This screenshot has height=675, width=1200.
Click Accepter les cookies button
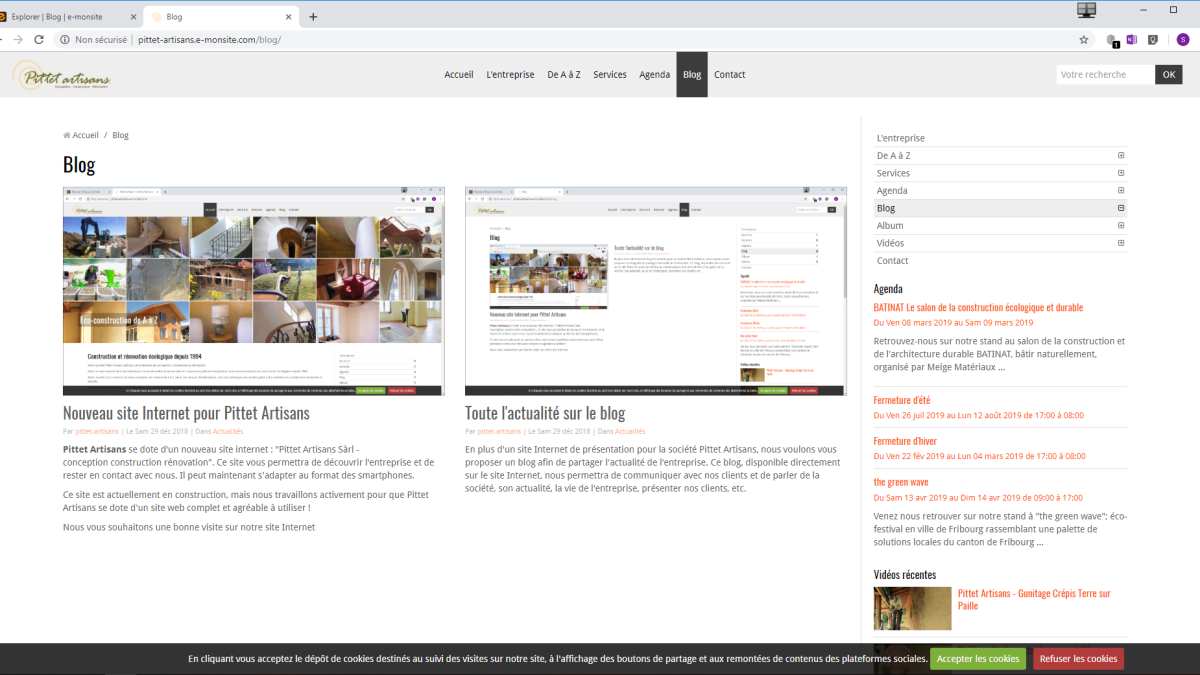(978, 659)
